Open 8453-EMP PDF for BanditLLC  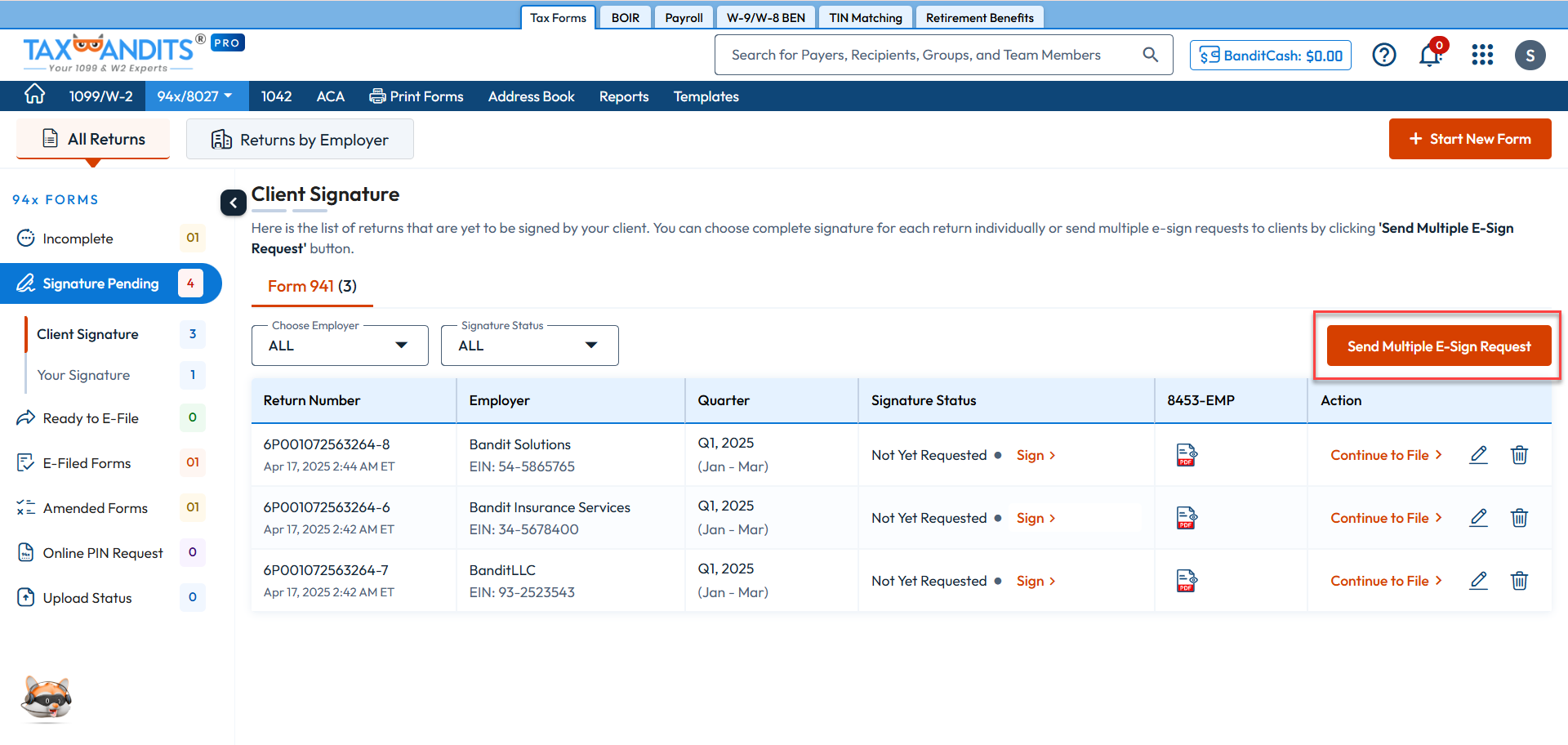click(1187, 581)
